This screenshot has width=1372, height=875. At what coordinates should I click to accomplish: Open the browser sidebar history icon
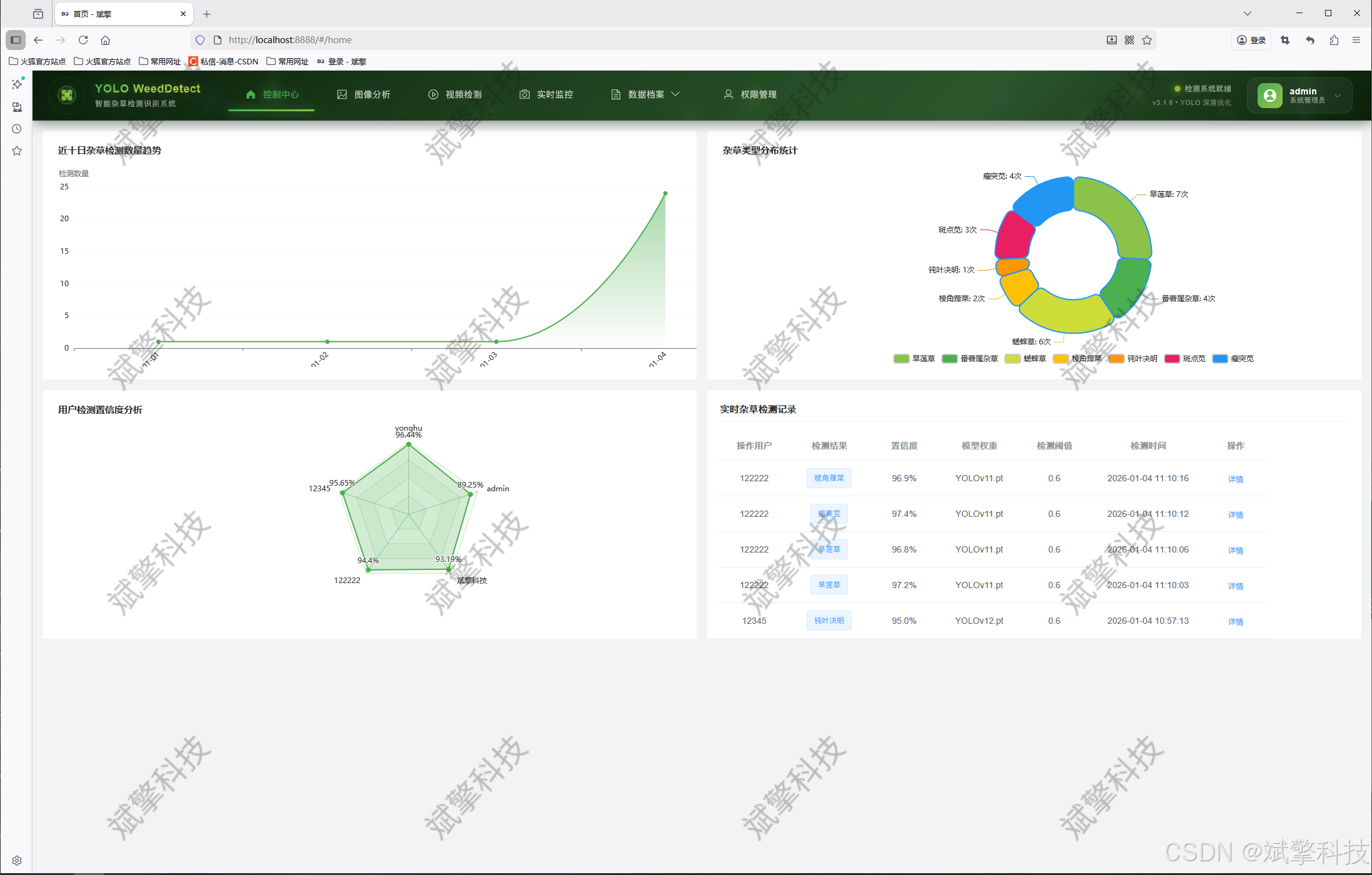(17, 129)
